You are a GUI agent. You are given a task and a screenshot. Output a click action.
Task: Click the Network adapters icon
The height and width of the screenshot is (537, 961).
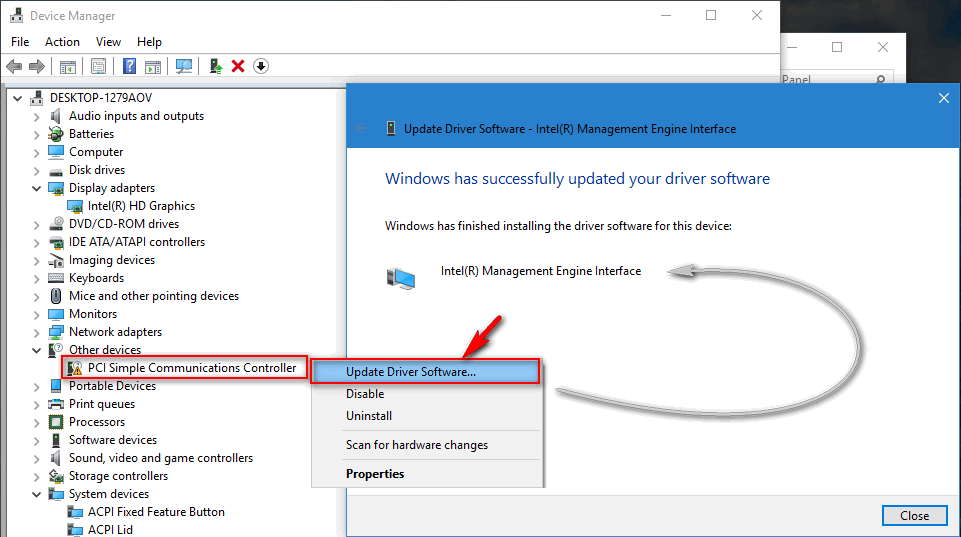56,332
